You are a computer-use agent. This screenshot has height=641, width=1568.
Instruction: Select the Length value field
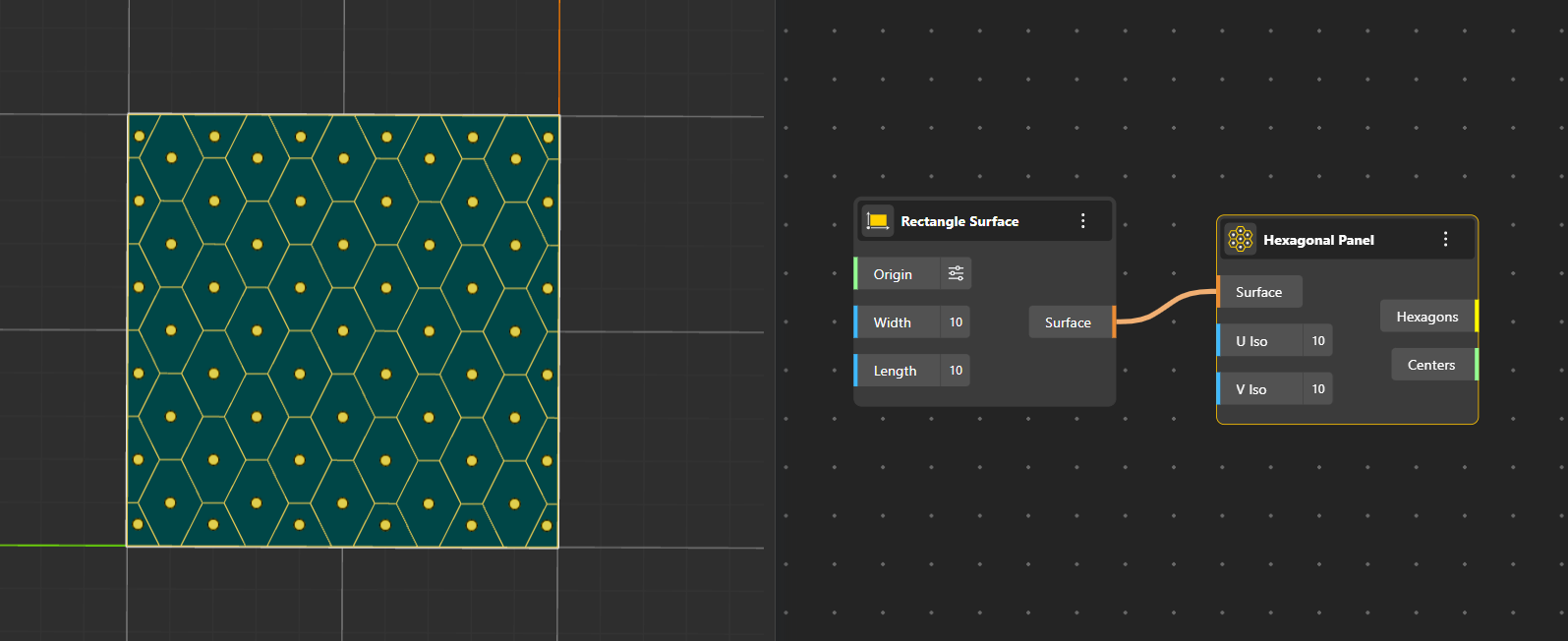tap(956, 371)
